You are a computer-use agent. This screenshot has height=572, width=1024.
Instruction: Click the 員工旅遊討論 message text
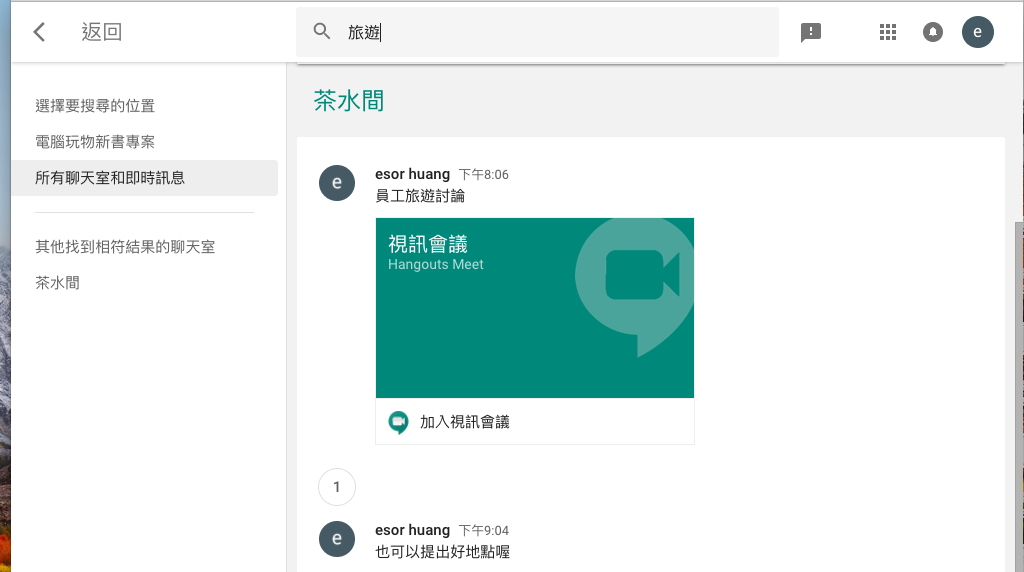[420, 196]
